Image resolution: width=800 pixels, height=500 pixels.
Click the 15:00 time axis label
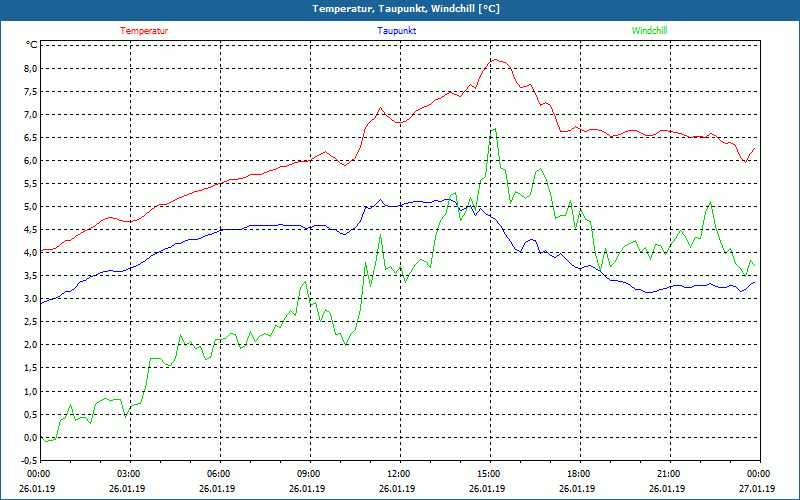tap(488, 473)
